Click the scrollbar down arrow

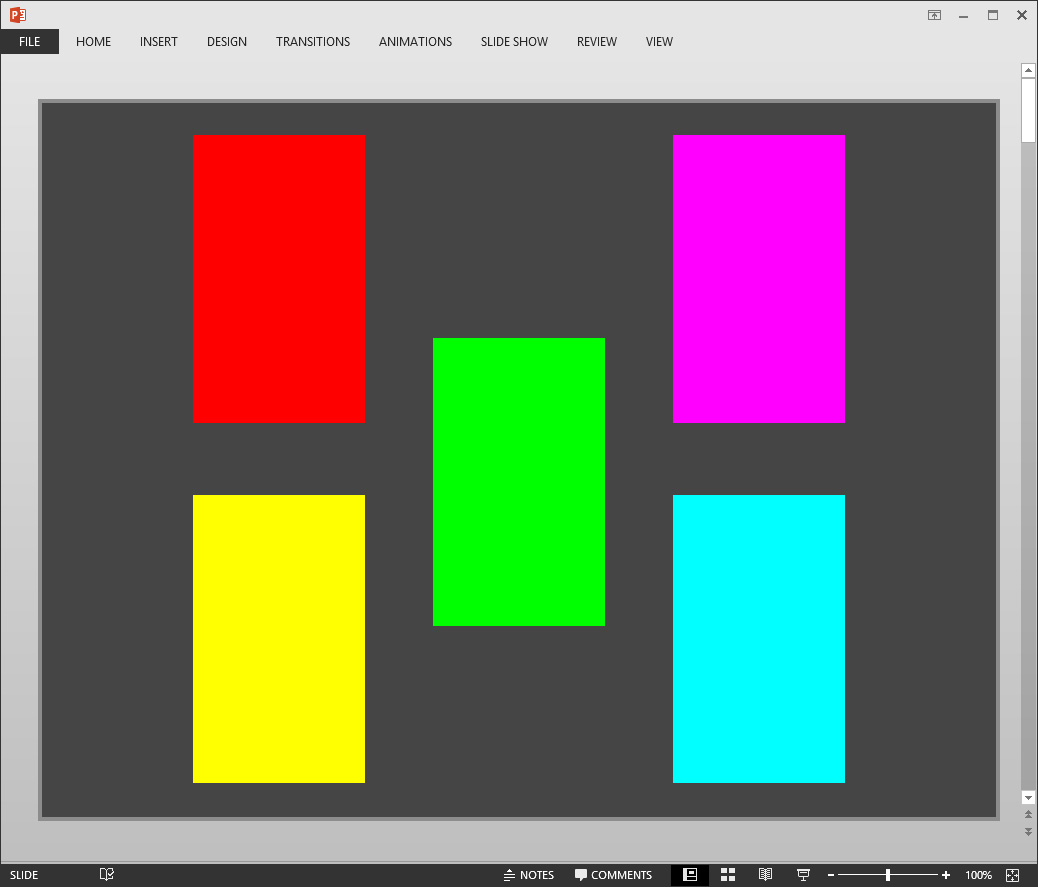[1028, 797]
